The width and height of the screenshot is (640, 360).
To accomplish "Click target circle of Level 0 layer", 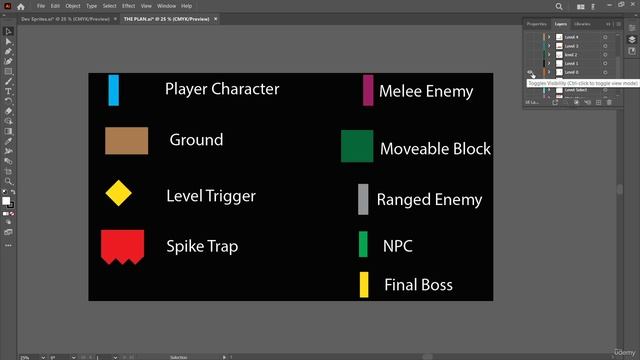I will click(605, 72).
